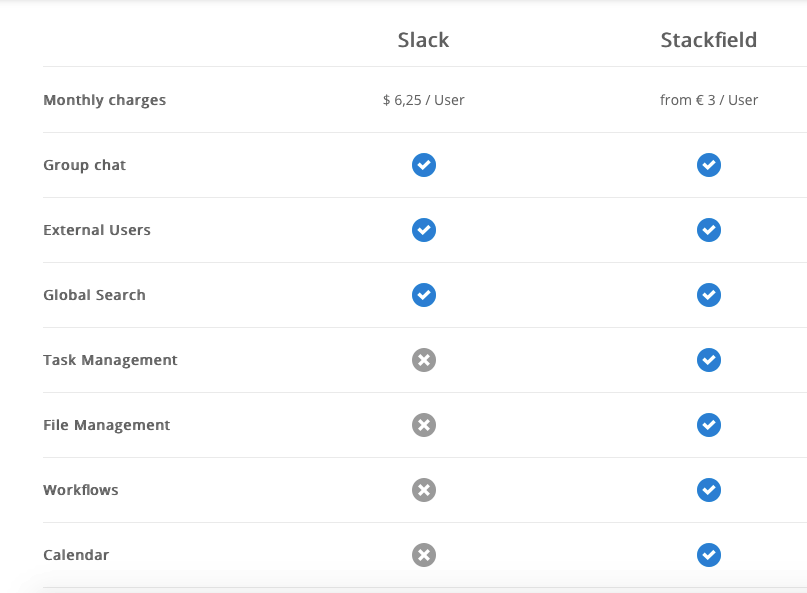The image size is (807, 593).
Task: Click Stackfield's Global Search checkmark icon
Action: point(709,295)
